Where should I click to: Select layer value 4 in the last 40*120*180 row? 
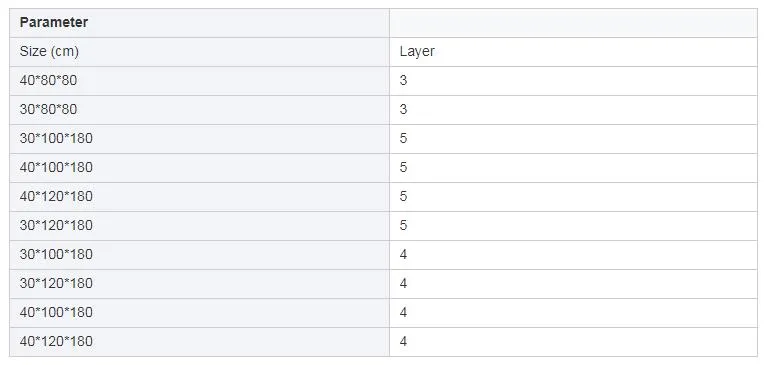(x=573, y=342)
